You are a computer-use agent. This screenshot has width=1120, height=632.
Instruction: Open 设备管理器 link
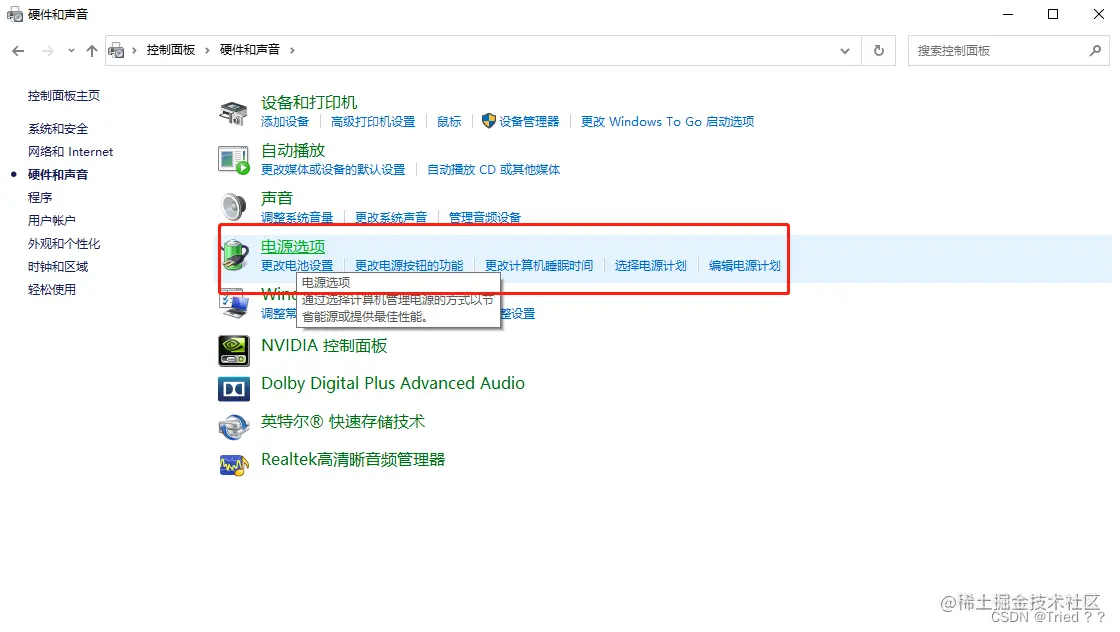coord(529,121)
